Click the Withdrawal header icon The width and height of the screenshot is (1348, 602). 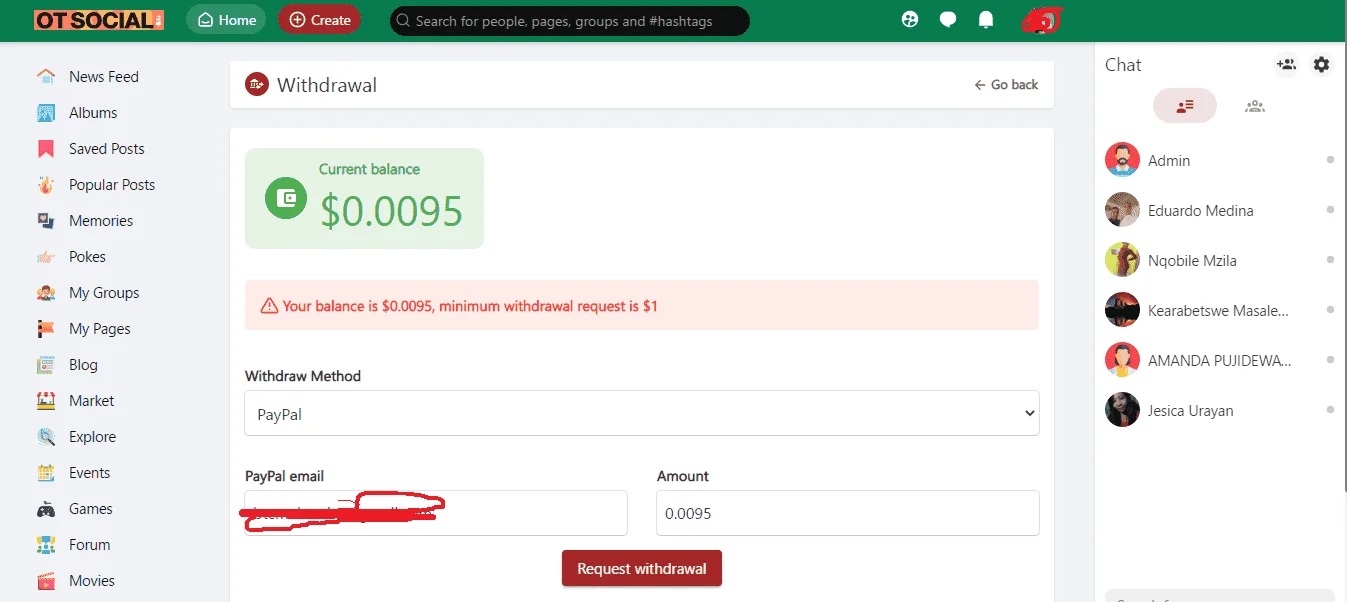pyautogui.click(x=257, y=85)
